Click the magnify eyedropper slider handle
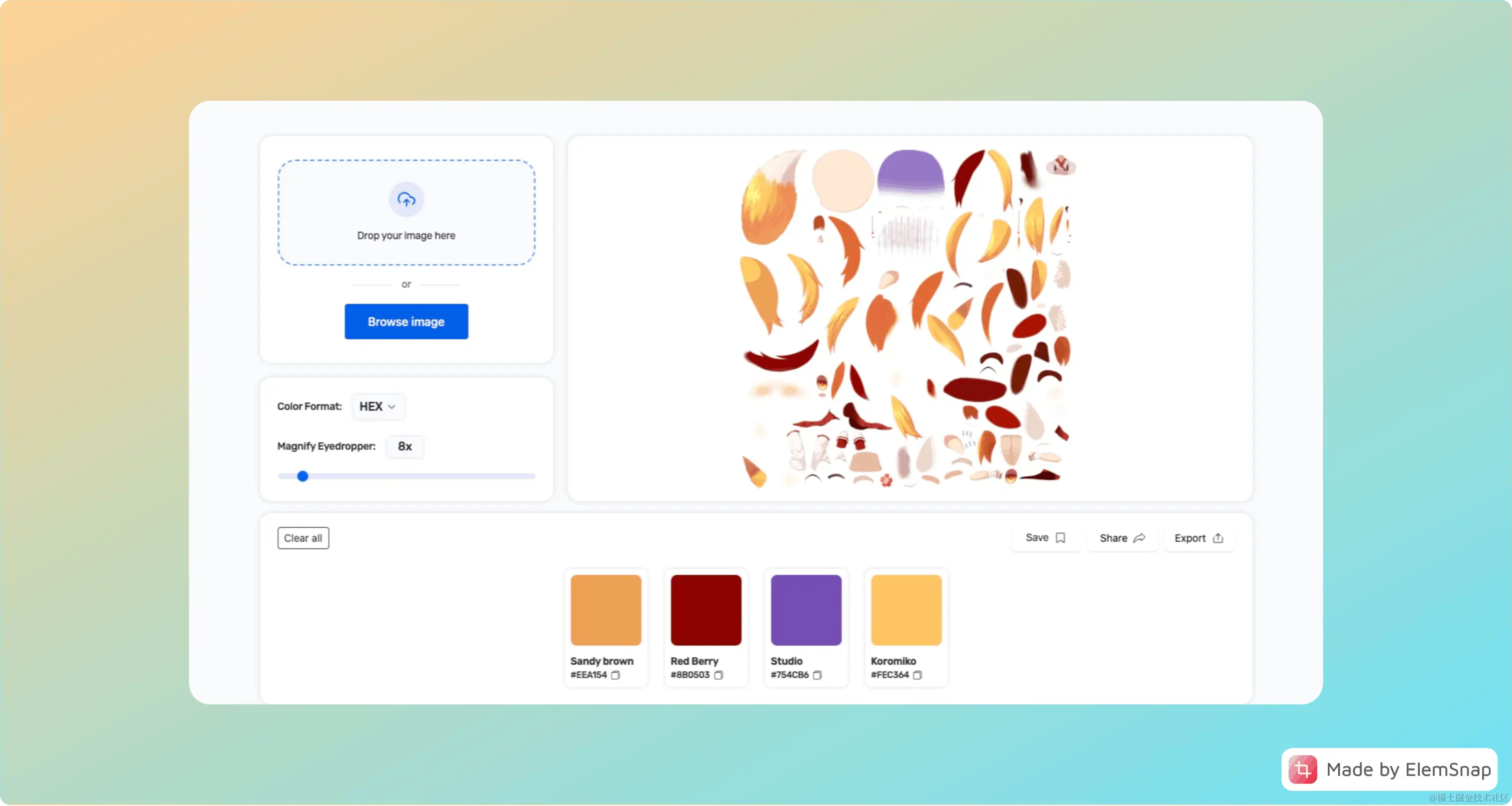This screenshot has height=806, width=1512. click(x=302, y=476)
